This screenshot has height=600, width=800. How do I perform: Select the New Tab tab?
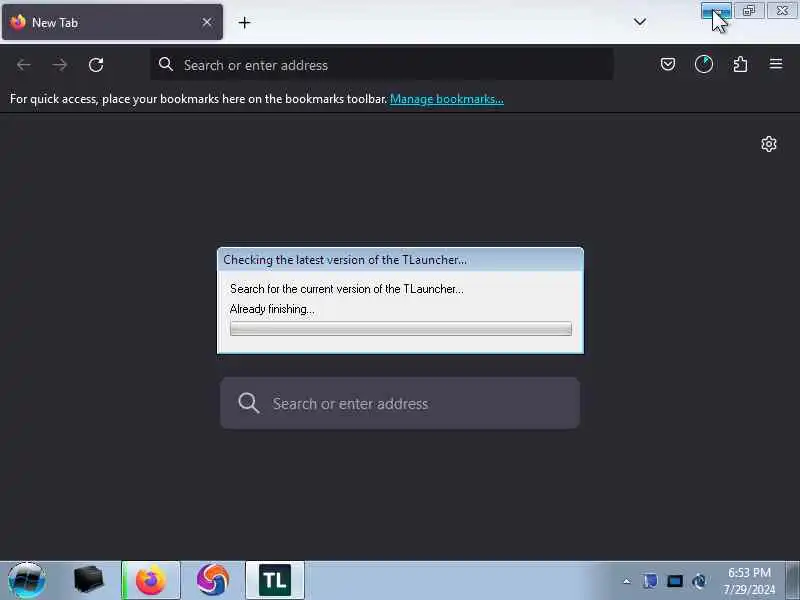point(112,22)
